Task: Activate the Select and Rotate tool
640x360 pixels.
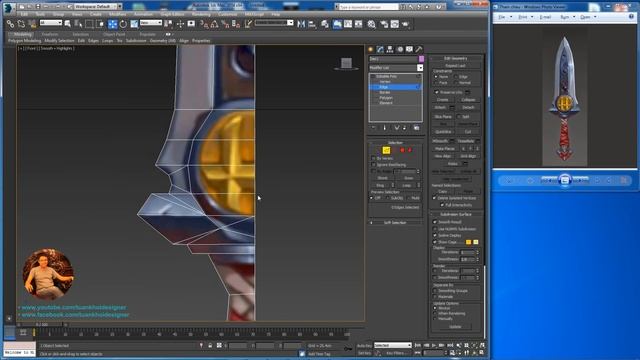Action: point(123,24)
